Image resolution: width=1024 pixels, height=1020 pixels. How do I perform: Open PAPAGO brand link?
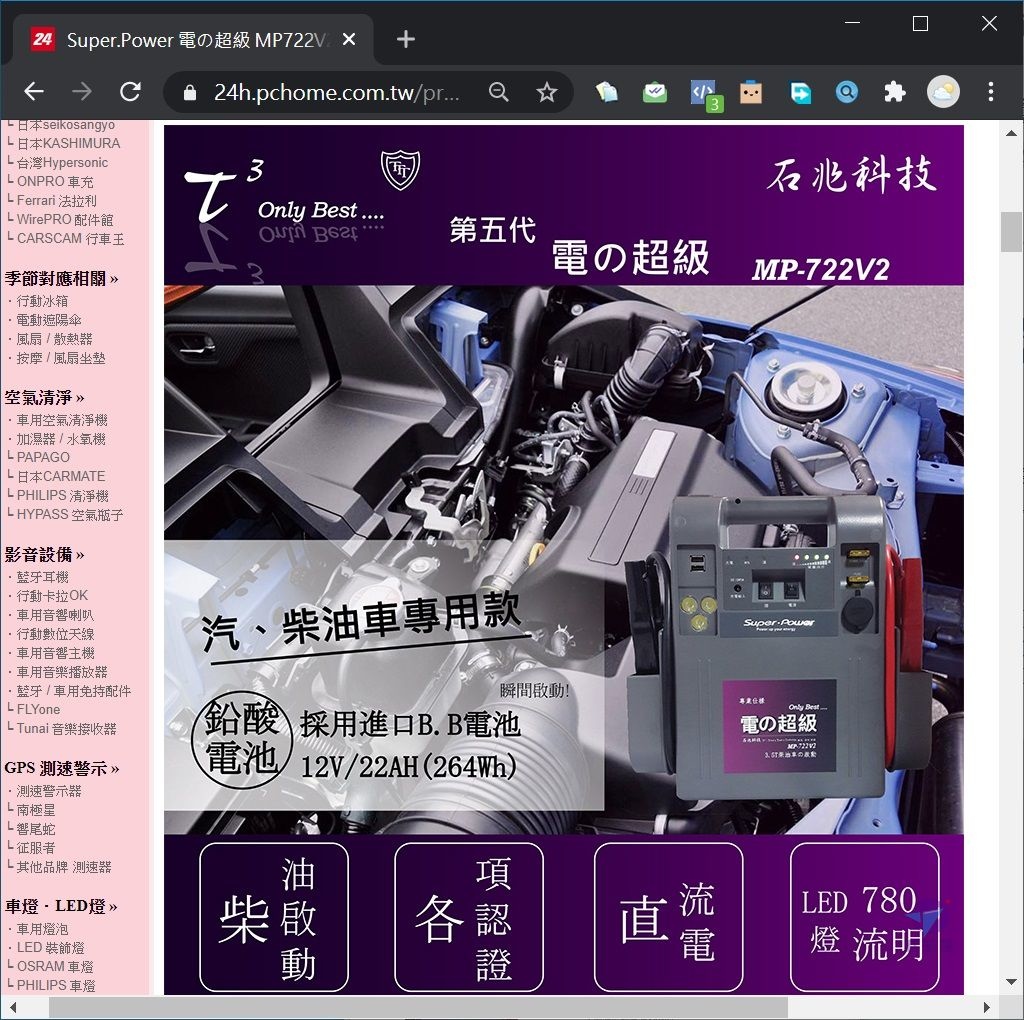pyautogui.click(x=43, y=457)
